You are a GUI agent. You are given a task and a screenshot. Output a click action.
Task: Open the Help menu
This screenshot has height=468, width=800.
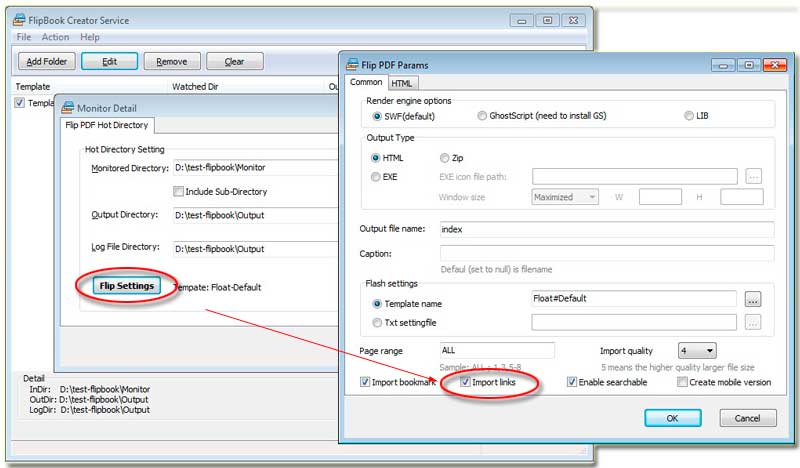90,37
